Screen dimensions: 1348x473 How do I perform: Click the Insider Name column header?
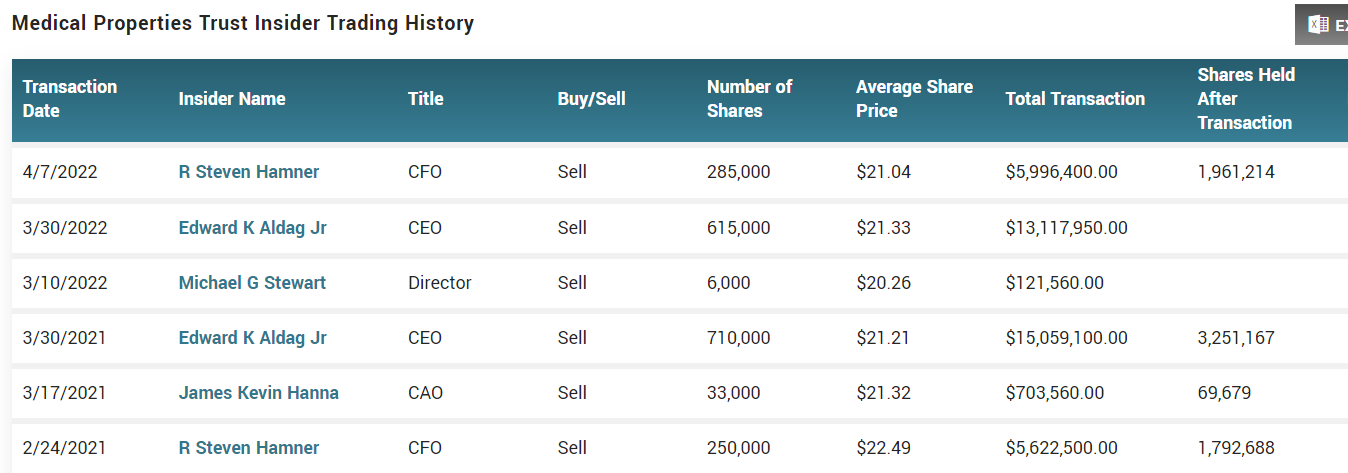[x=232, y=99]
